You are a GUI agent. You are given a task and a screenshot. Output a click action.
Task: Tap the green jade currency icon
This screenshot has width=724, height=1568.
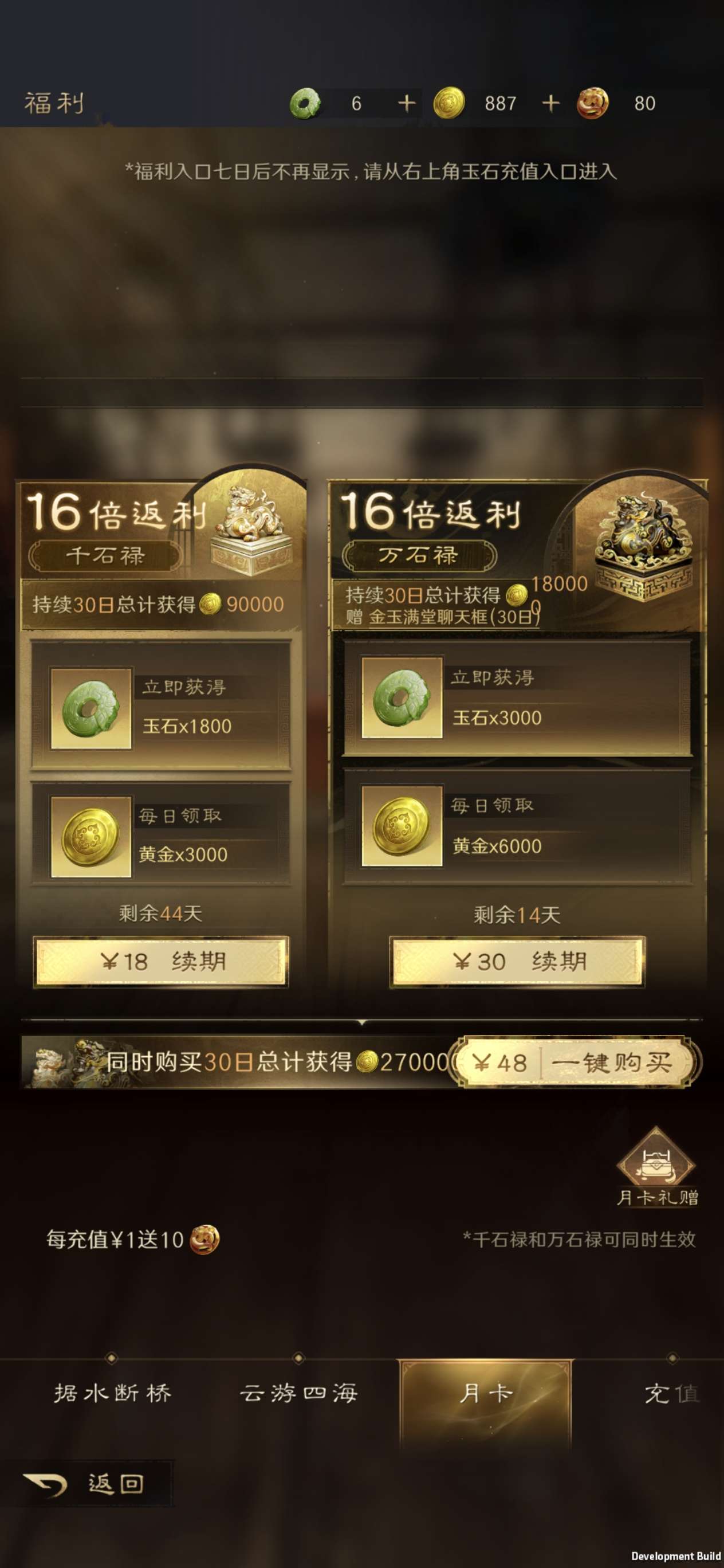click(x=305, y=104)
